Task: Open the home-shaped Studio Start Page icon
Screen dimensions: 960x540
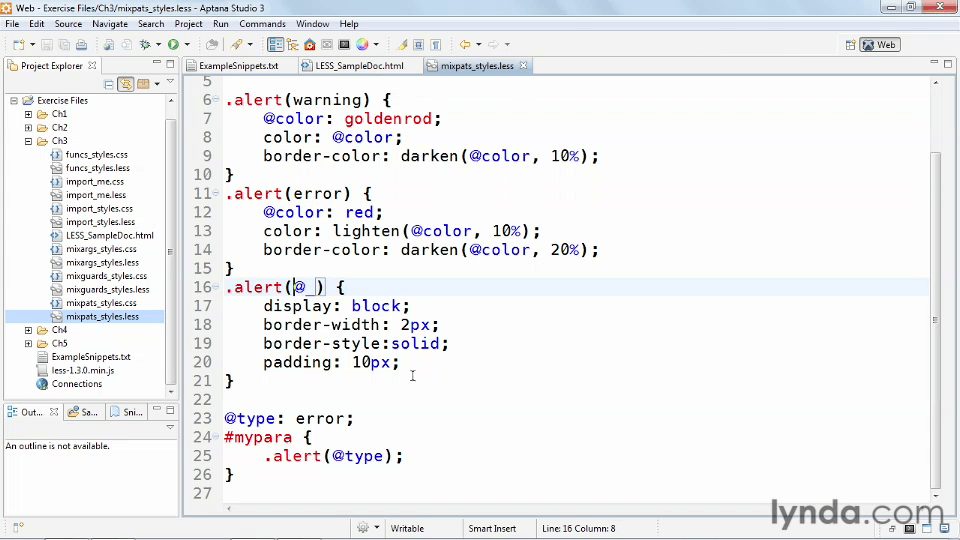Action: point(310,45)
